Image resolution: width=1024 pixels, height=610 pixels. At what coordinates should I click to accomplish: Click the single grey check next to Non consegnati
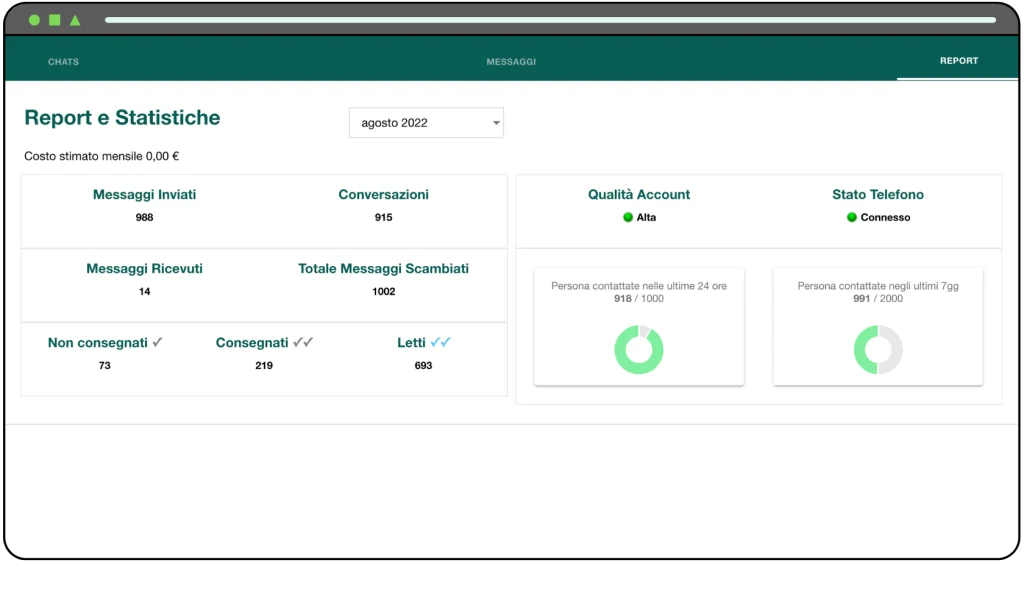click(x=157, y=342)
